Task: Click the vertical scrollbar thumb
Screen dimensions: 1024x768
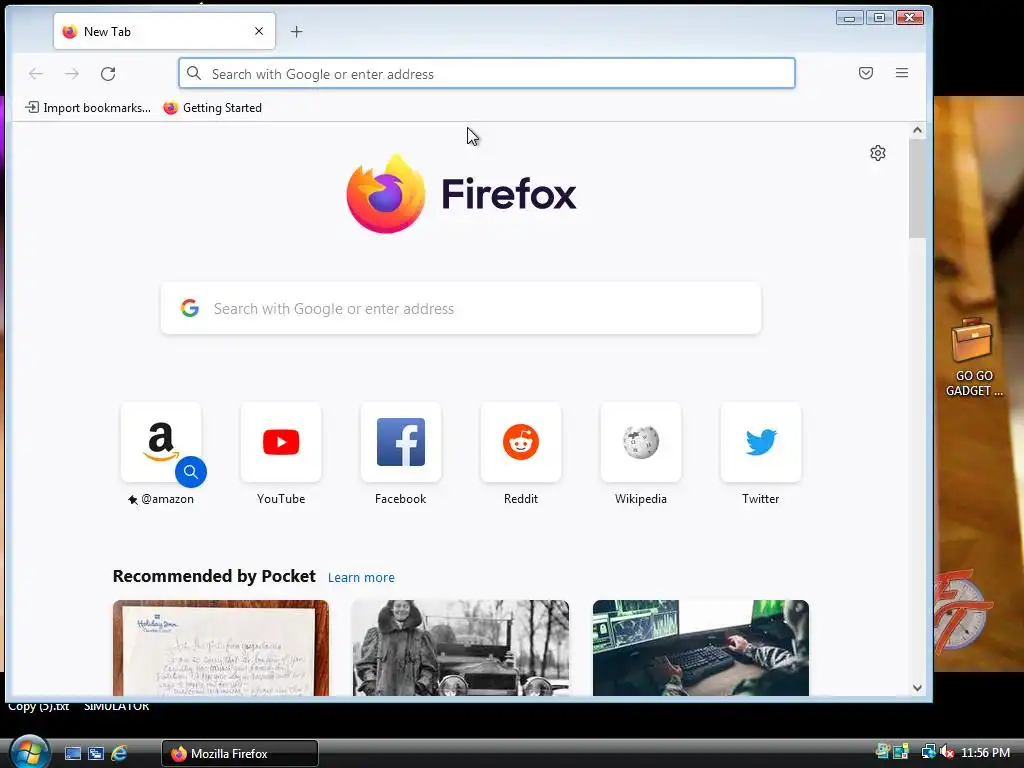Action: point(917,189)
